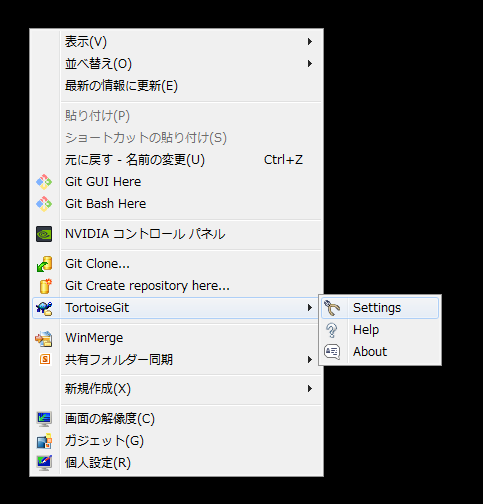Select 個人設定(R)

177,463
